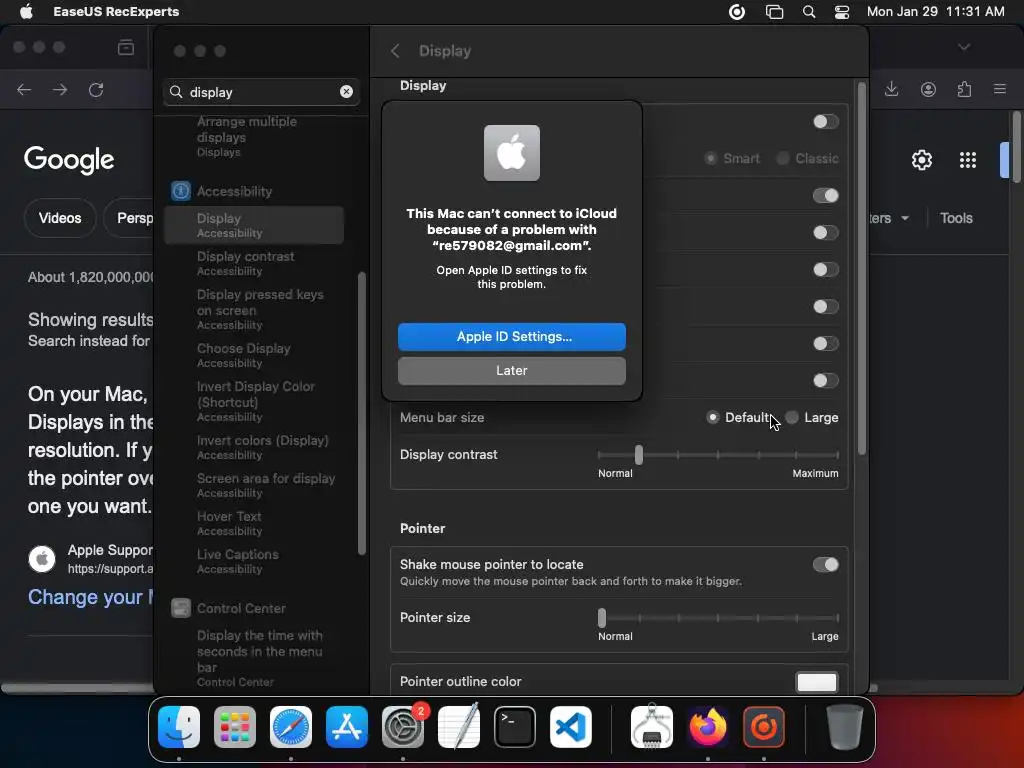The image size is (1024, 768).
Task: Open Spotlight search in the menu bar
Action: 808,12
